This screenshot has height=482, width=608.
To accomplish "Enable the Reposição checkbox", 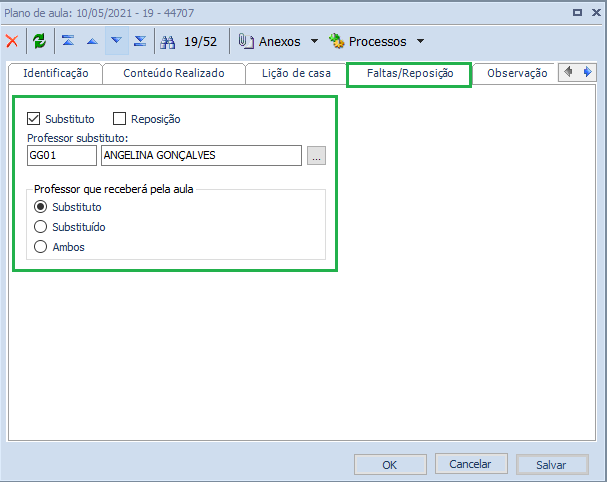I will [119, 119].
